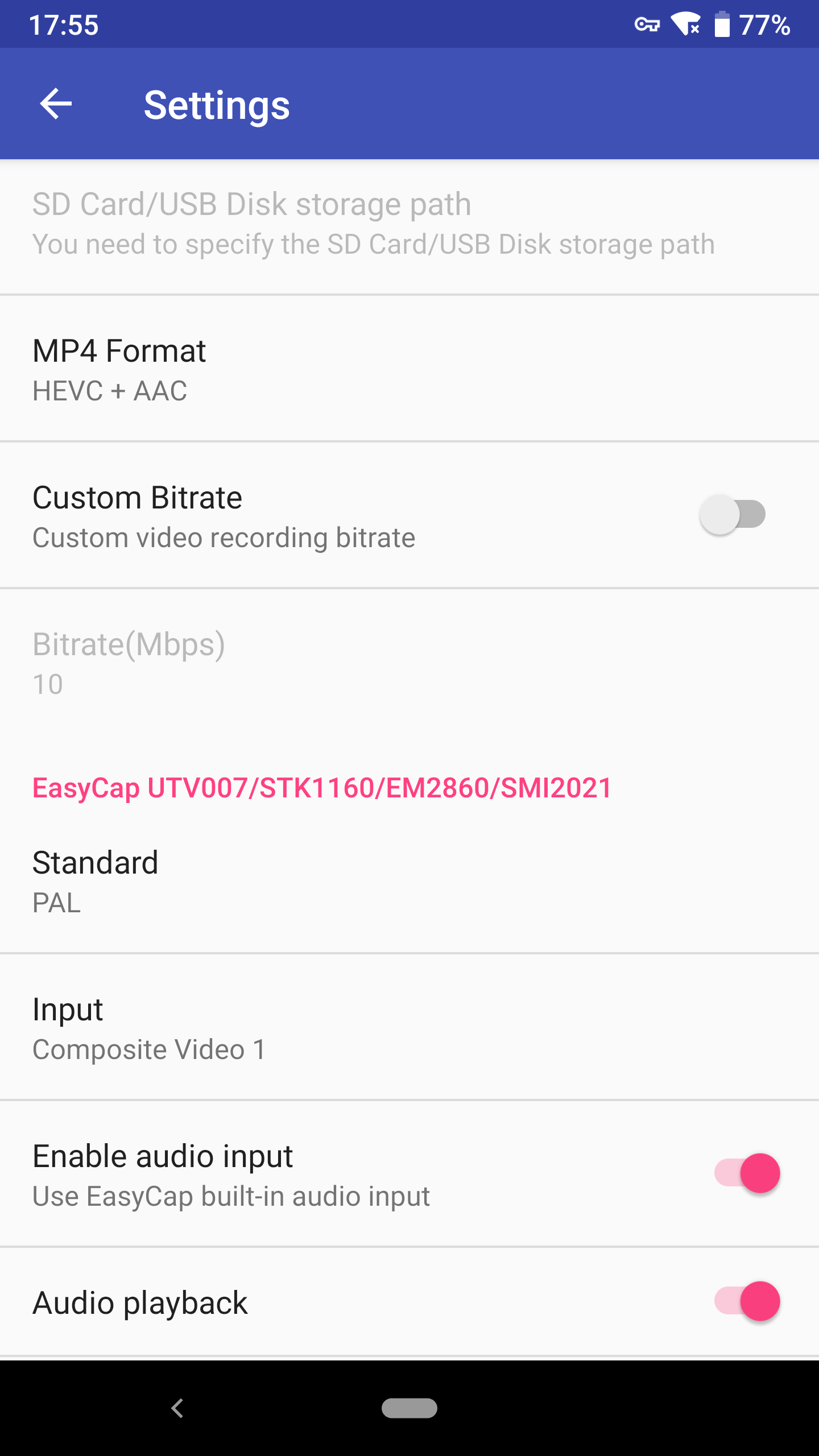Tap the Audio playback label
819x1456 pixels.
140,1303
